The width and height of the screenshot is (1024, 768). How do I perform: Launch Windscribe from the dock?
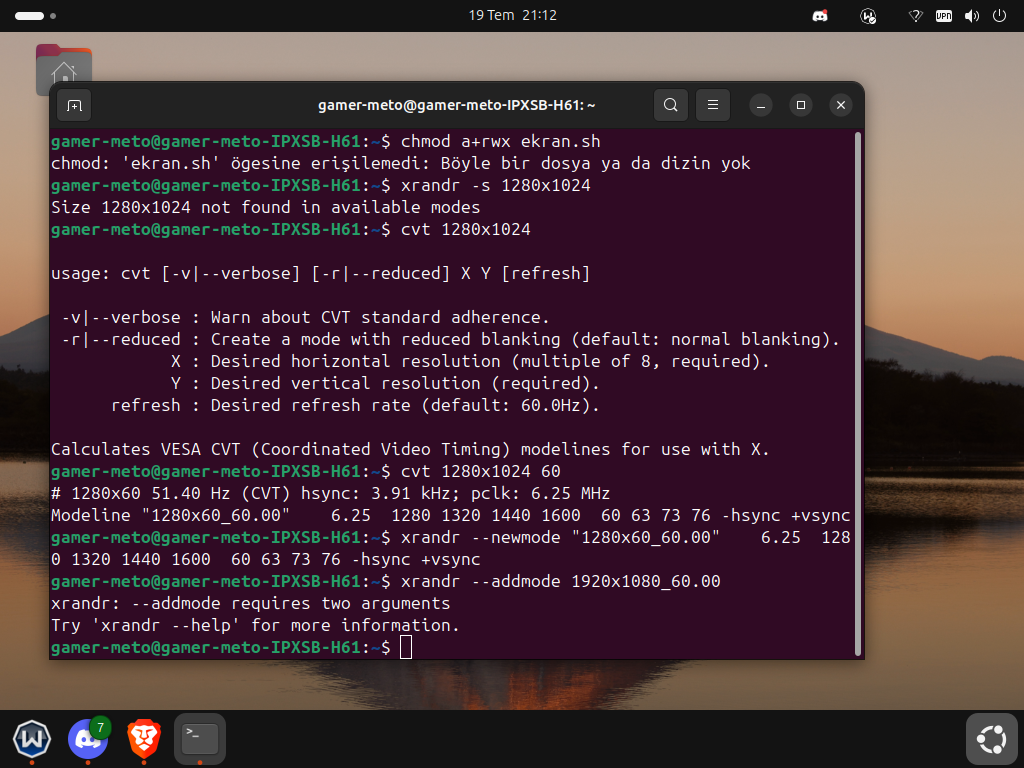tap(32, 739)
